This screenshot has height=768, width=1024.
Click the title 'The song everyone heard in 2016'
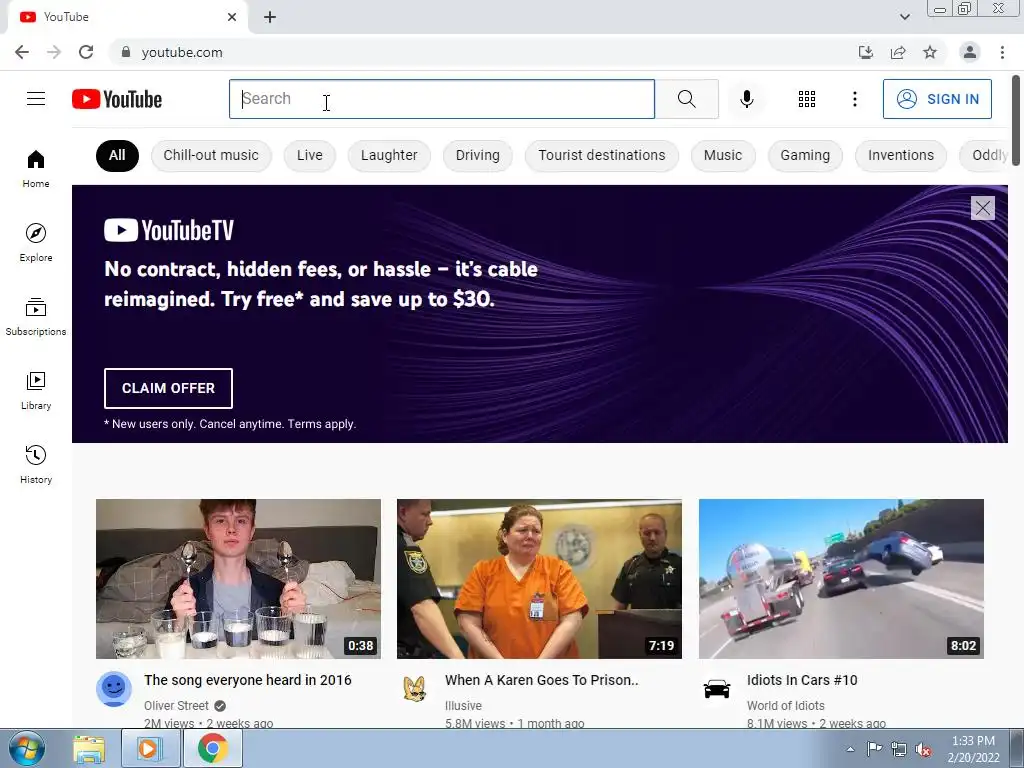pos(248,680)
